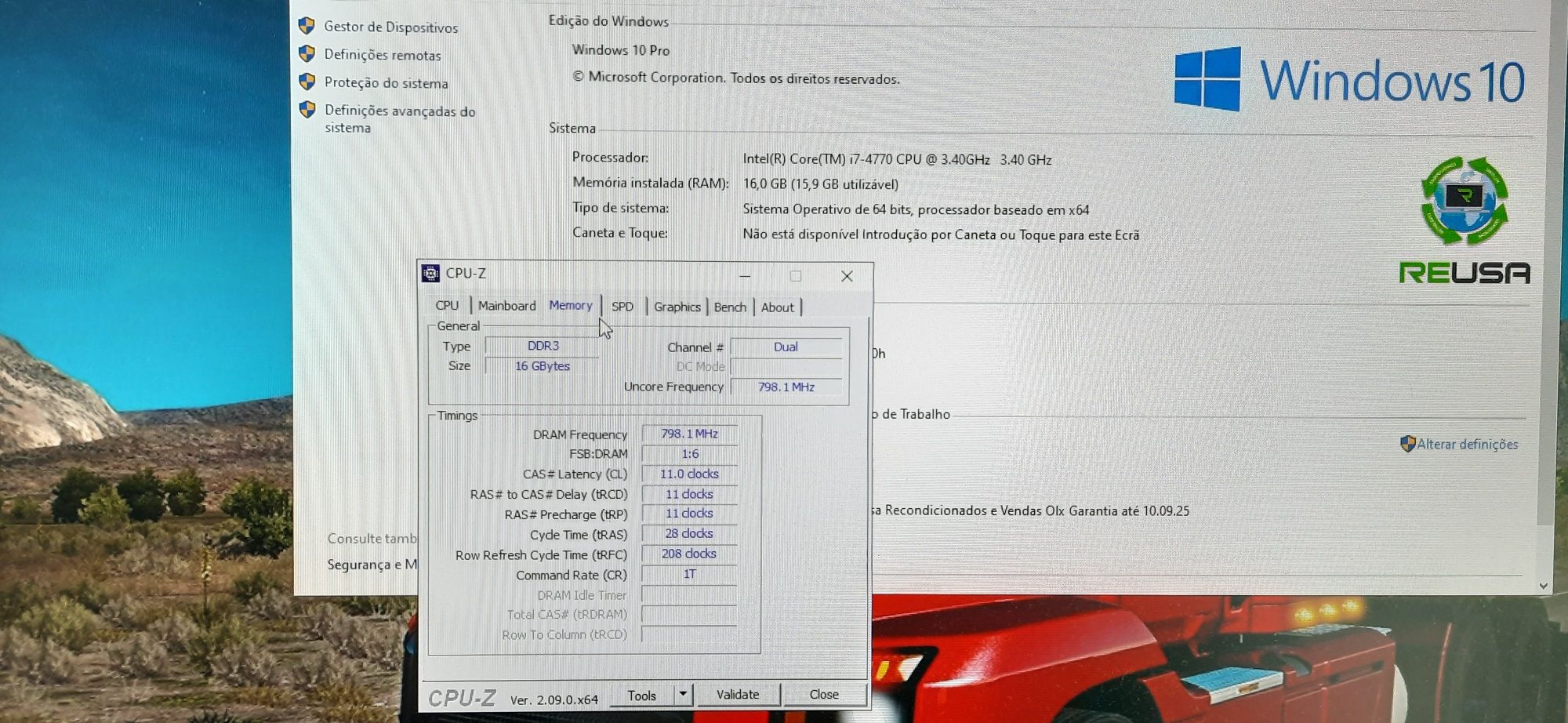Click shield icon beside Proteção do sistema
Viewport: 1568px width, 723px height.
point(307,82)
